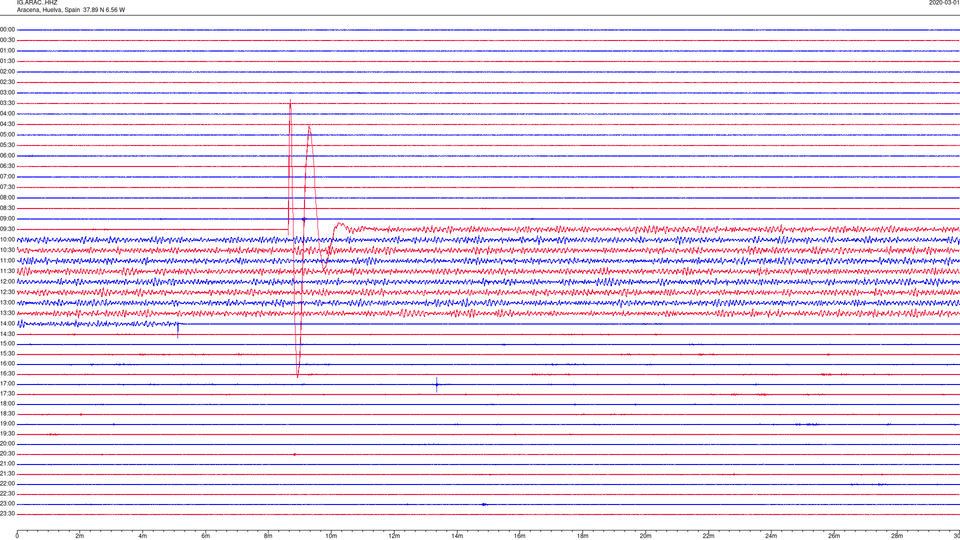960x540 pixels.
Task: Select the 21:00 trace time label
Action: [7, 463]
